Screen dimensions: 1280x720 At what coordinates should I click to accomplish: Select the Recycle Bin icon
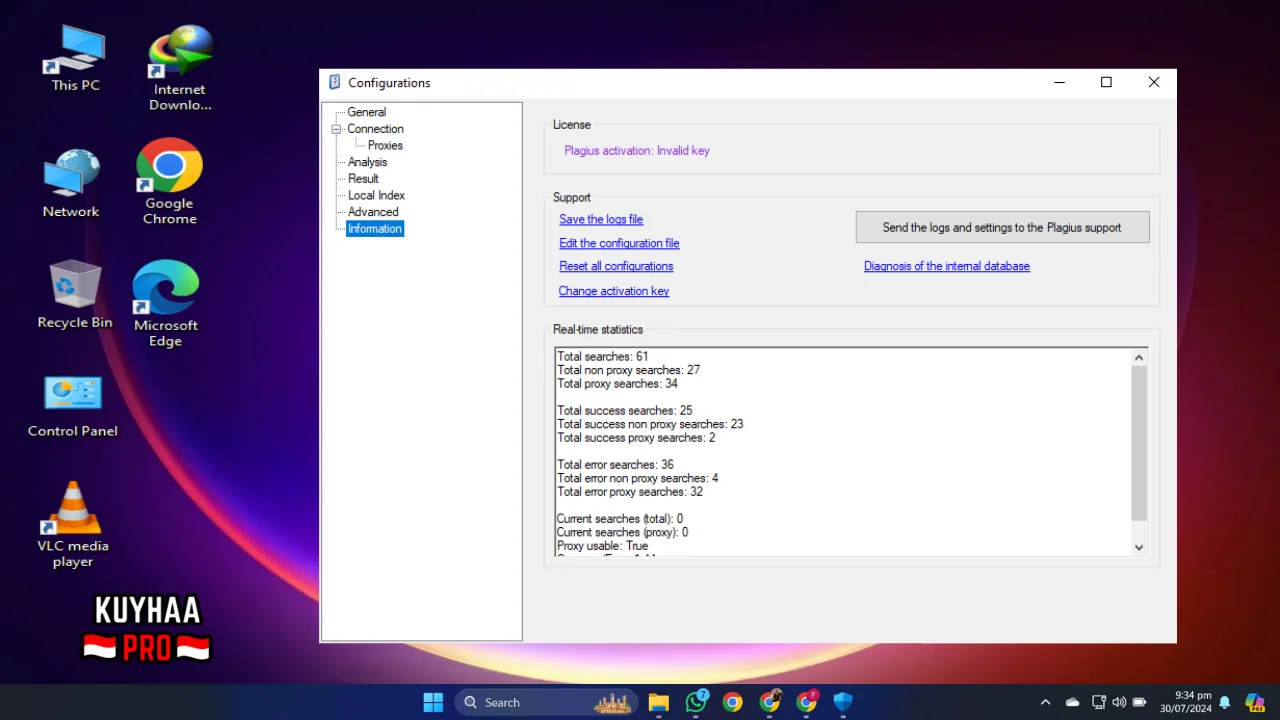point(75,294)
